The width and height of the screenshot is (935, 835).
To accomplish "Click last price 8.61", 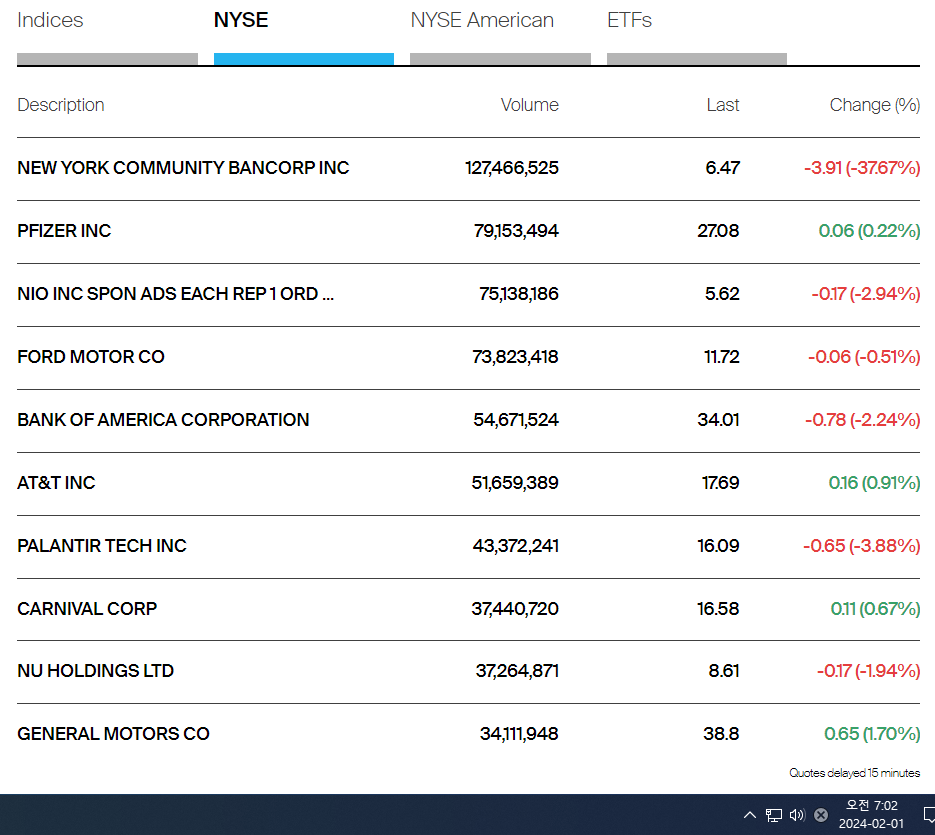I will pos(724,671).
